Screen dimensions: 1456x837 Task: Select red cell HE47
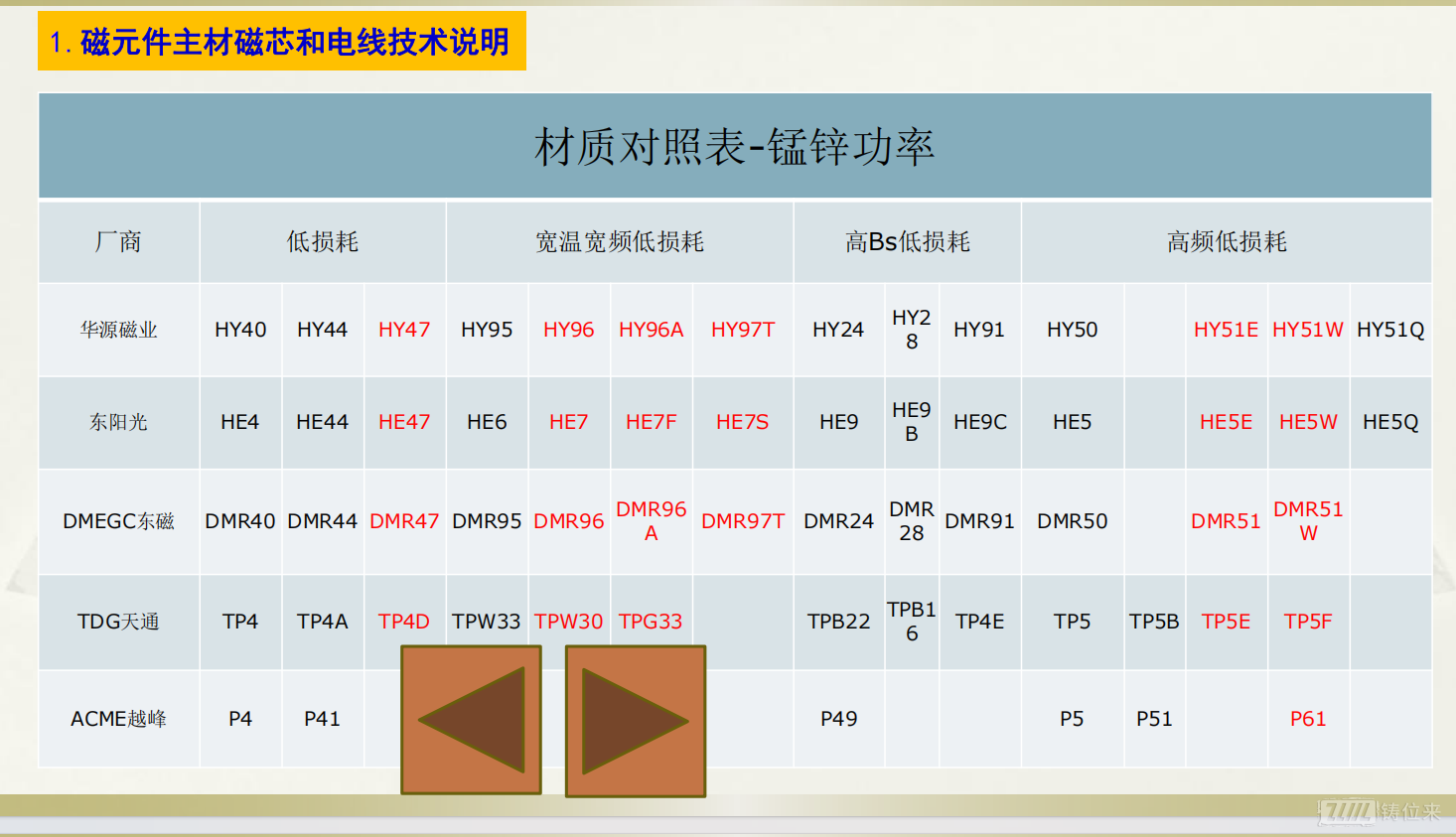point(404,422)
